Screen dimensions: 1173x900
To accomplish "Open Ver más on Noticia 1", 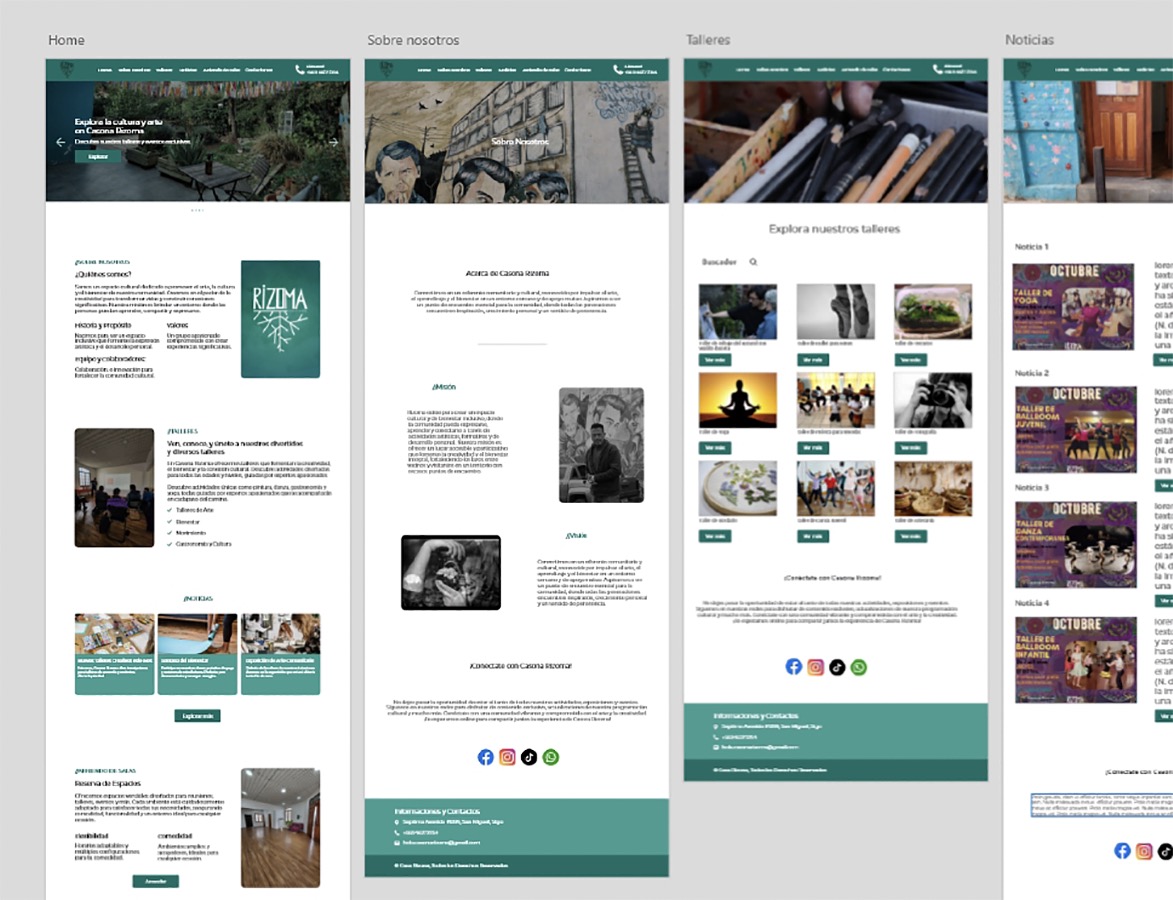I will pyautogui.click(x=1165, y=358).
